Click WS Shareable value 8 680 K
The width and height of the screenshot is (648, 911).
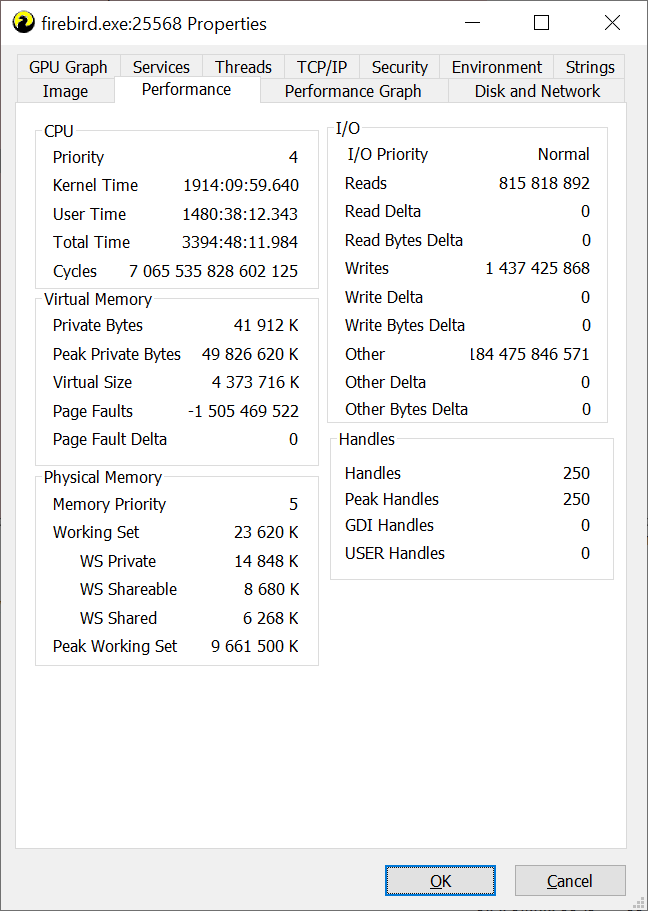point(271,589)
